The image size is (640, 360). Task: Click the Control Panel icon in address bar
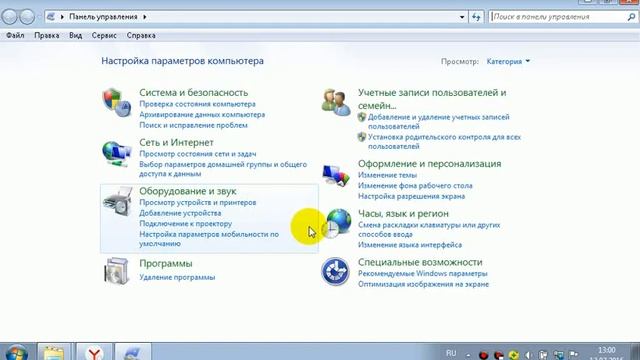51,17
